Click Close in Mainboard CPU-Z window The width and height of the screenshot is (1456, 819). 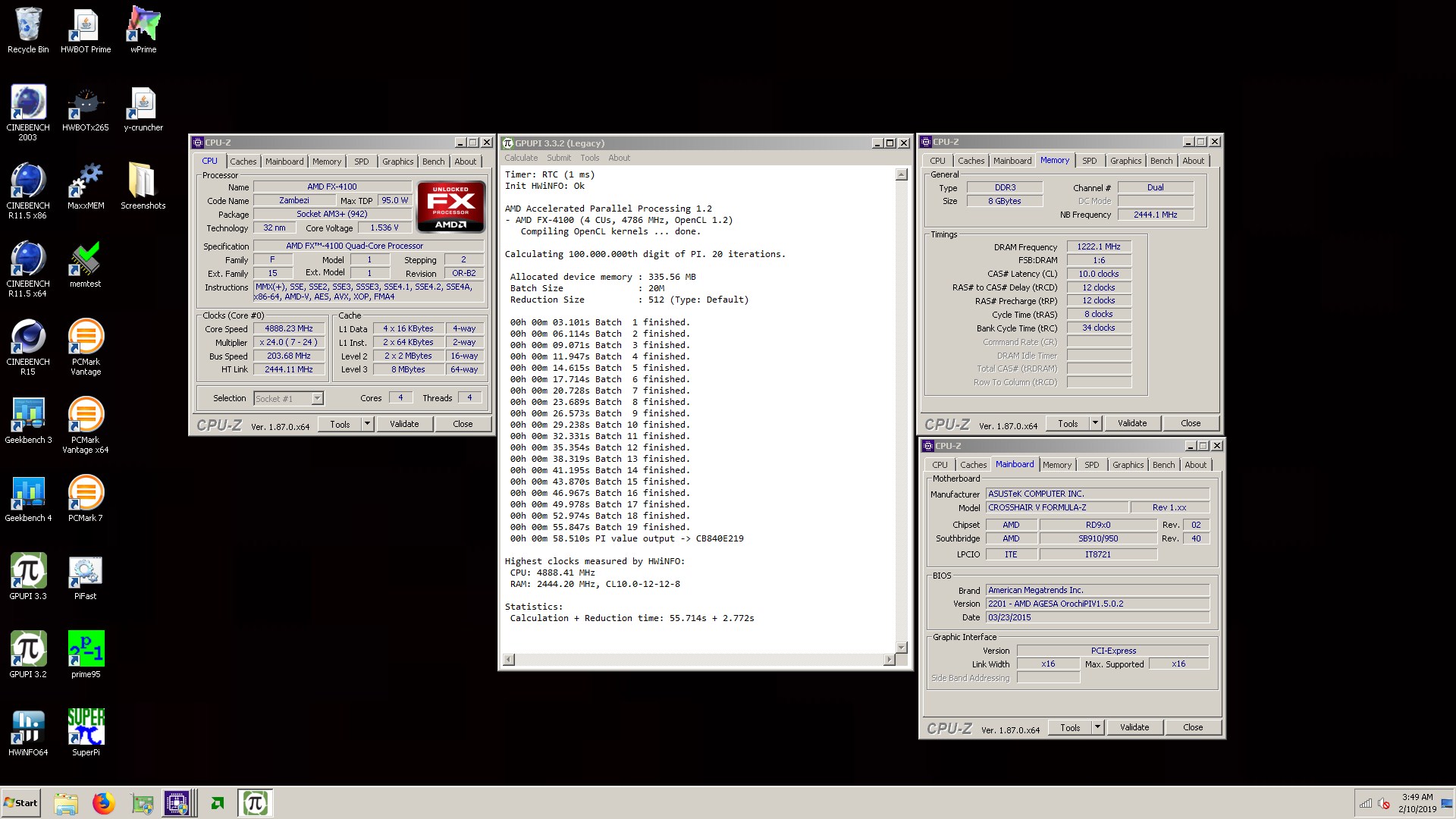coord(1193,727)
